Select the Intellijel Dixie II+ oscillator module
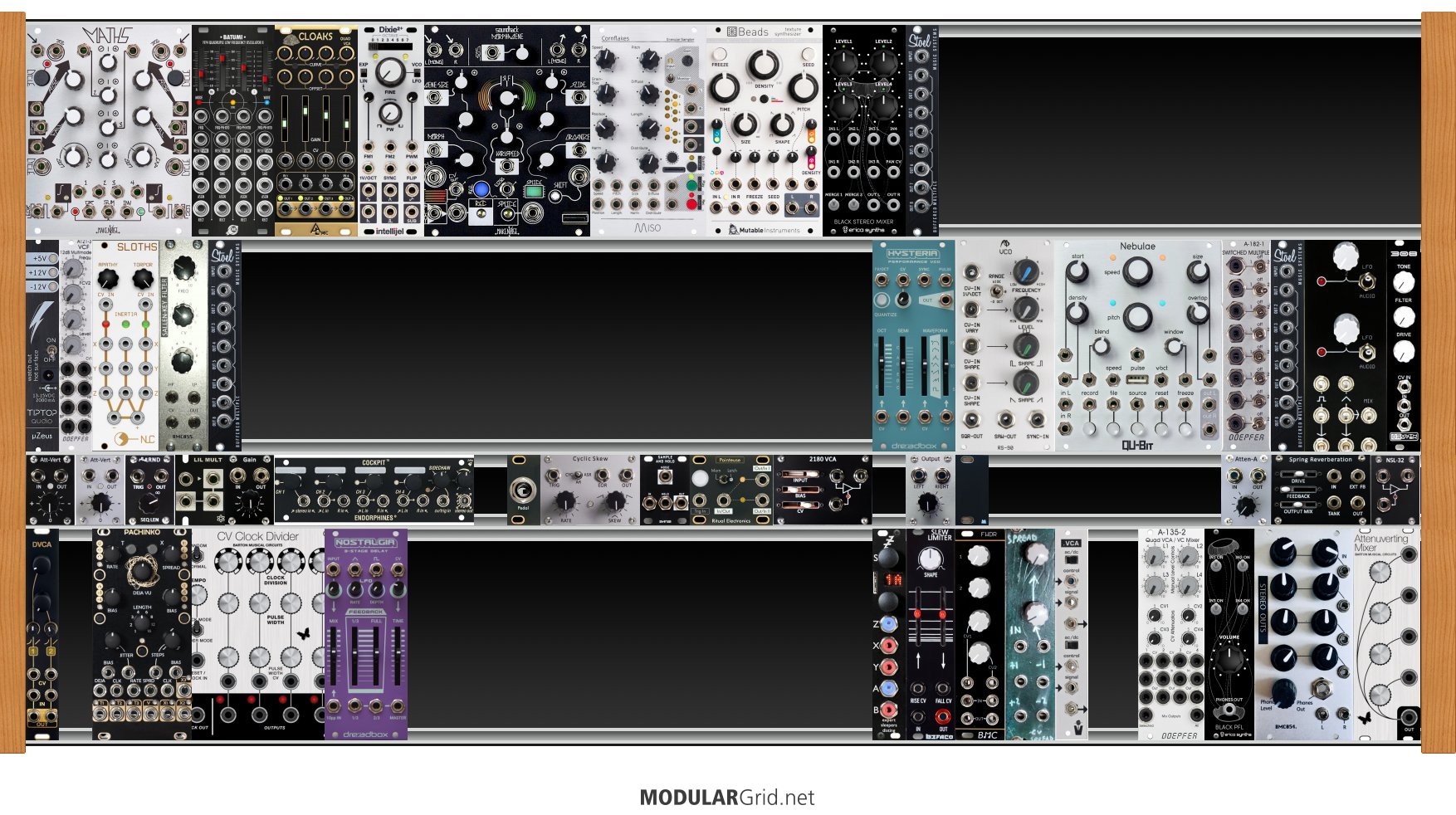The image size is (1456, 815). (x=391, y=130)
